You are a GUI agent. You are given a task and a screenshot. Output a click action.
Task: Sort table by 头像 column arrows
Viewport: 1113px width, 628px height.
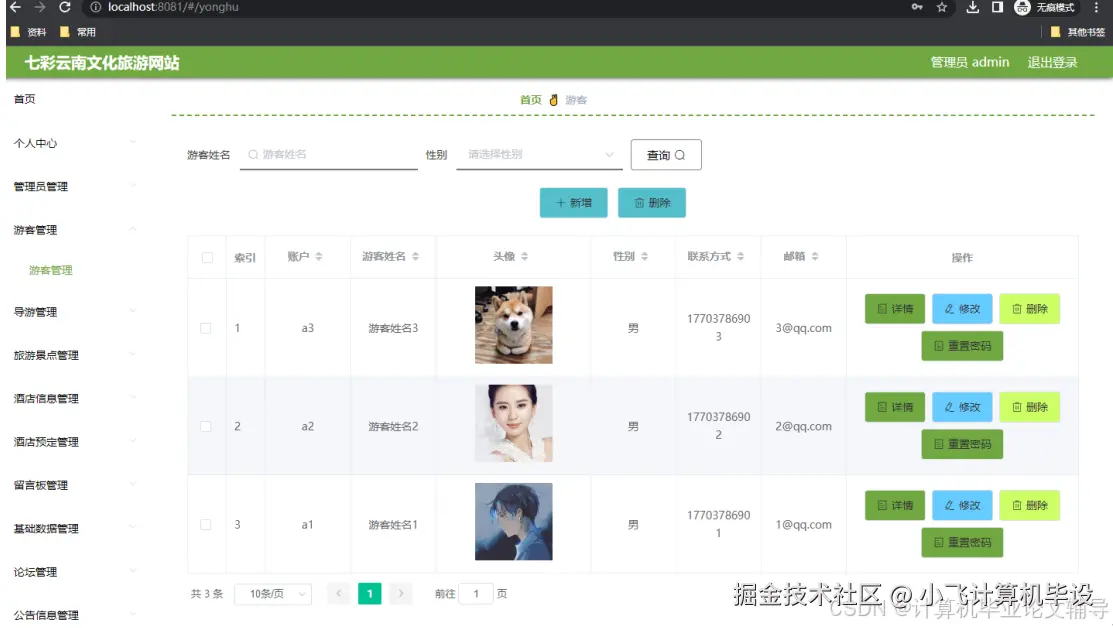point(525,256)
